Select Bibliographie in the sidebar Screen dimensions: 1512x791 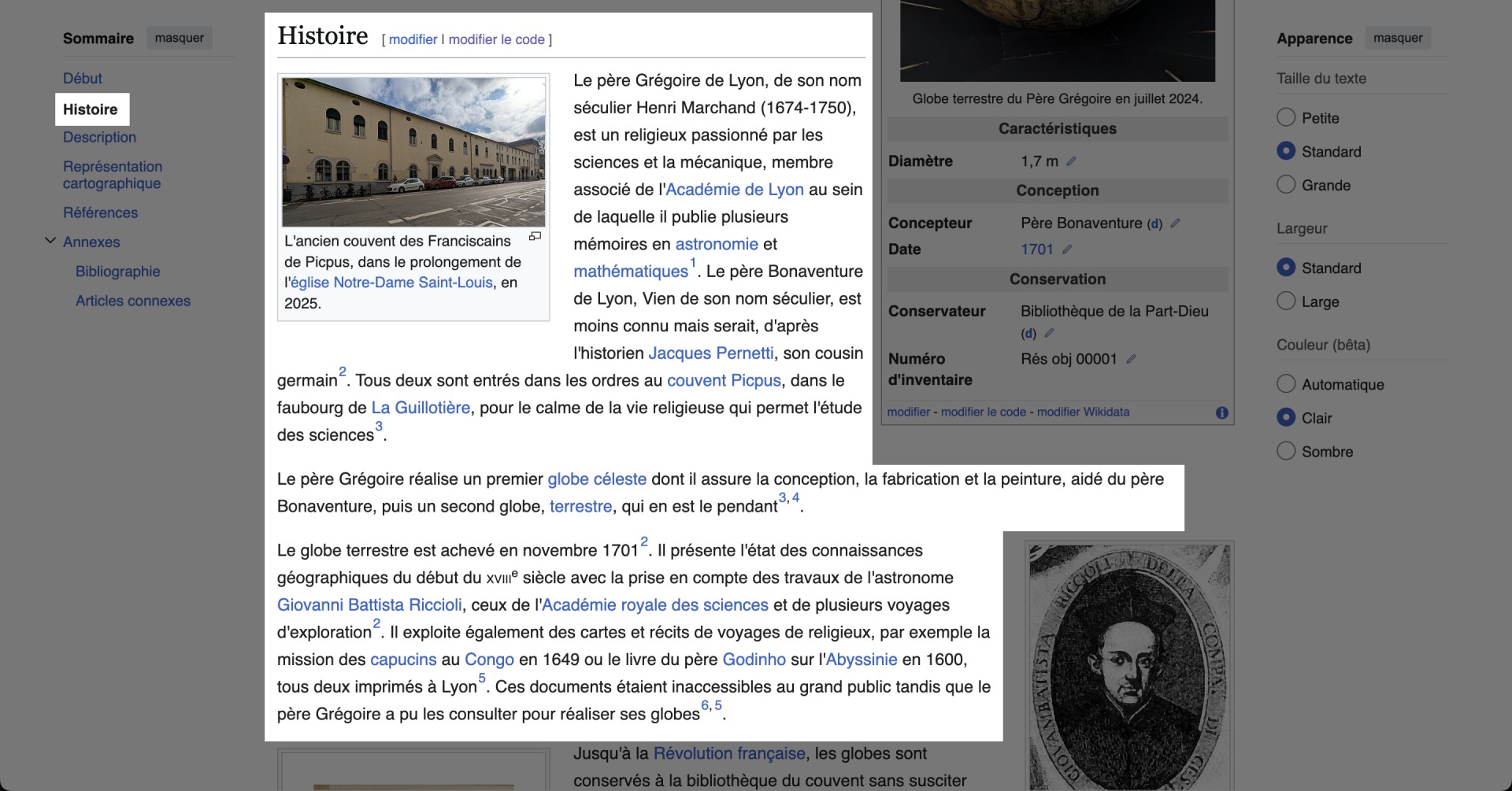117,271
